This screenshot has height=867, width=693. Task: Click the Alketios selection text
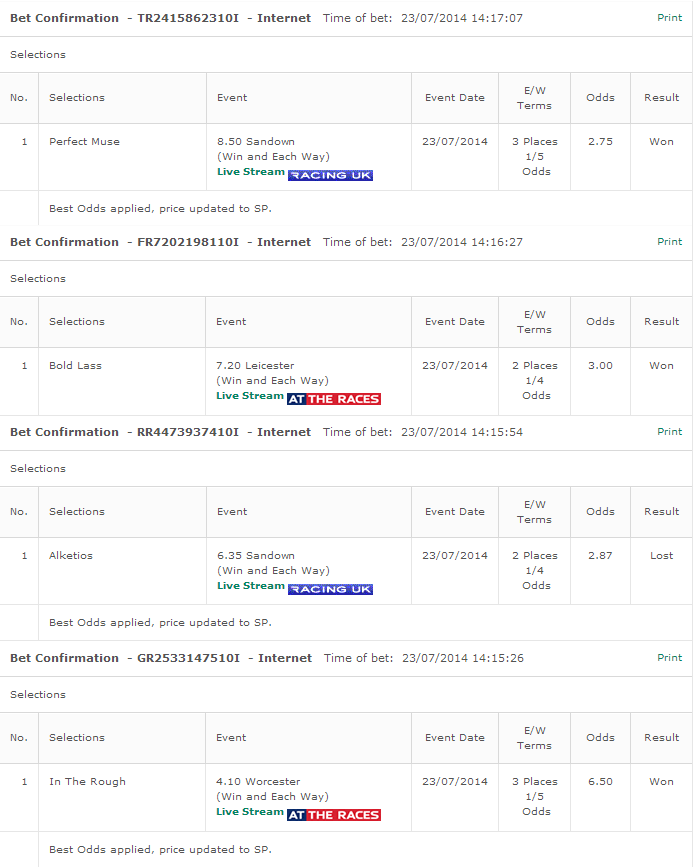(x=71, y=556)
